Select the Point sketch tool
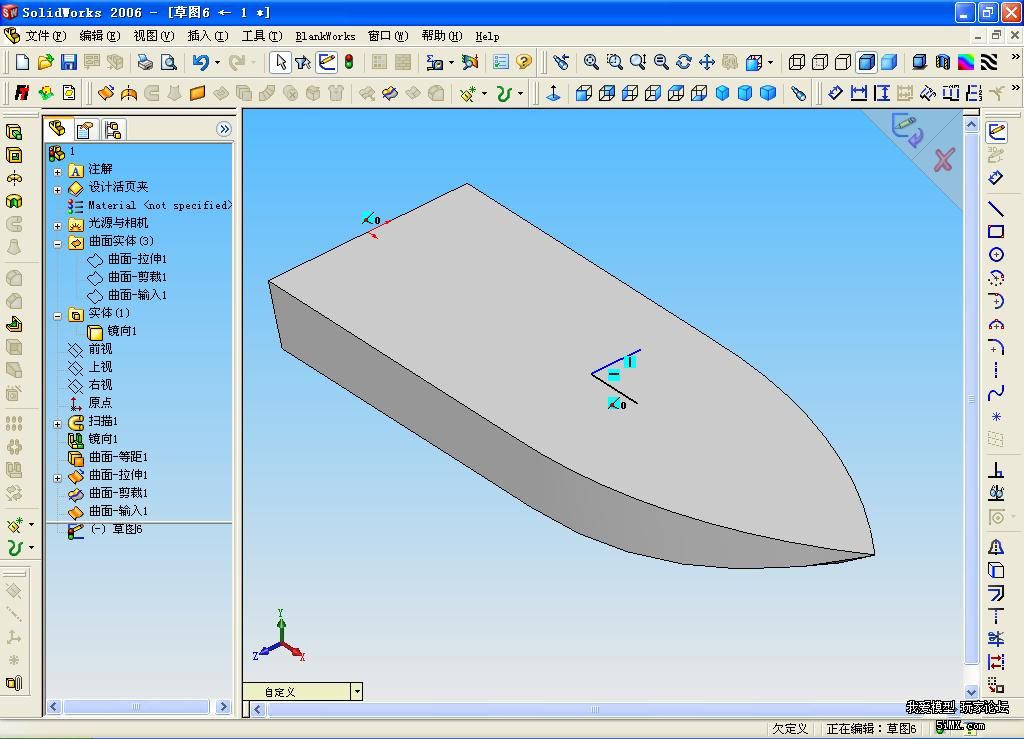 click(996, 417)
